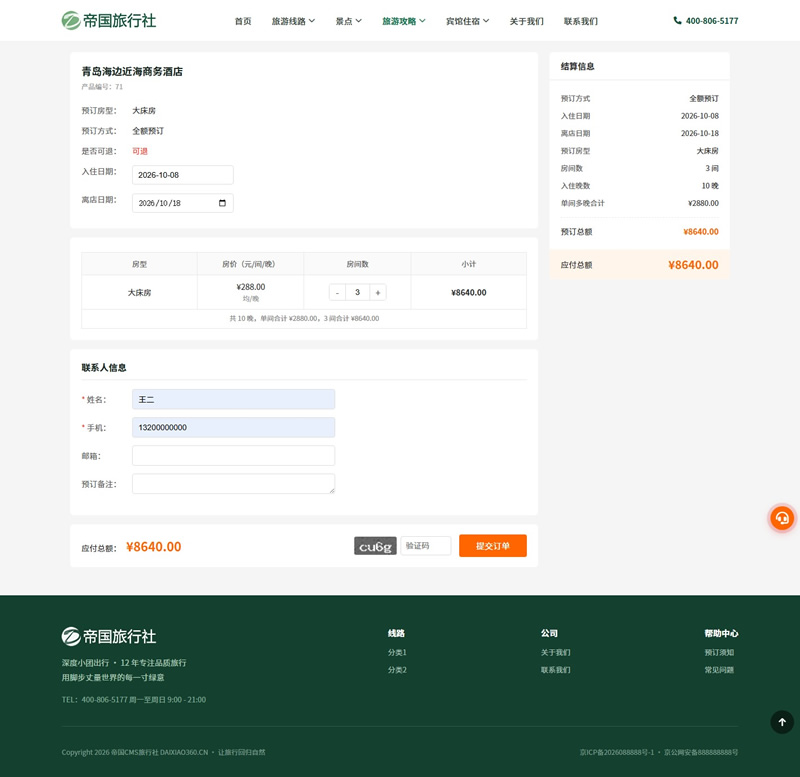This screenshot has width=800, height=777.
Task: Click the room quantity field showing 3
Action: tap(357, 292)
